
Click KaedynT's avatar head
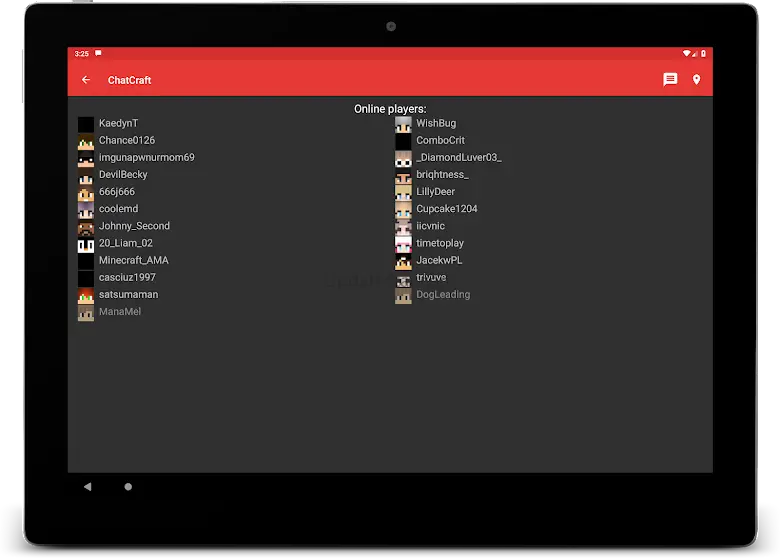coord(86,124)
